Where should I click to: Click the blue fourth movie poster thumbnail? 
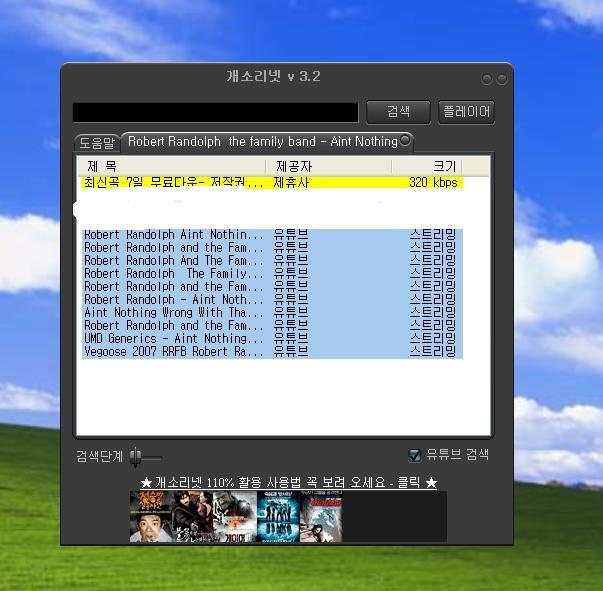[278, 516]
